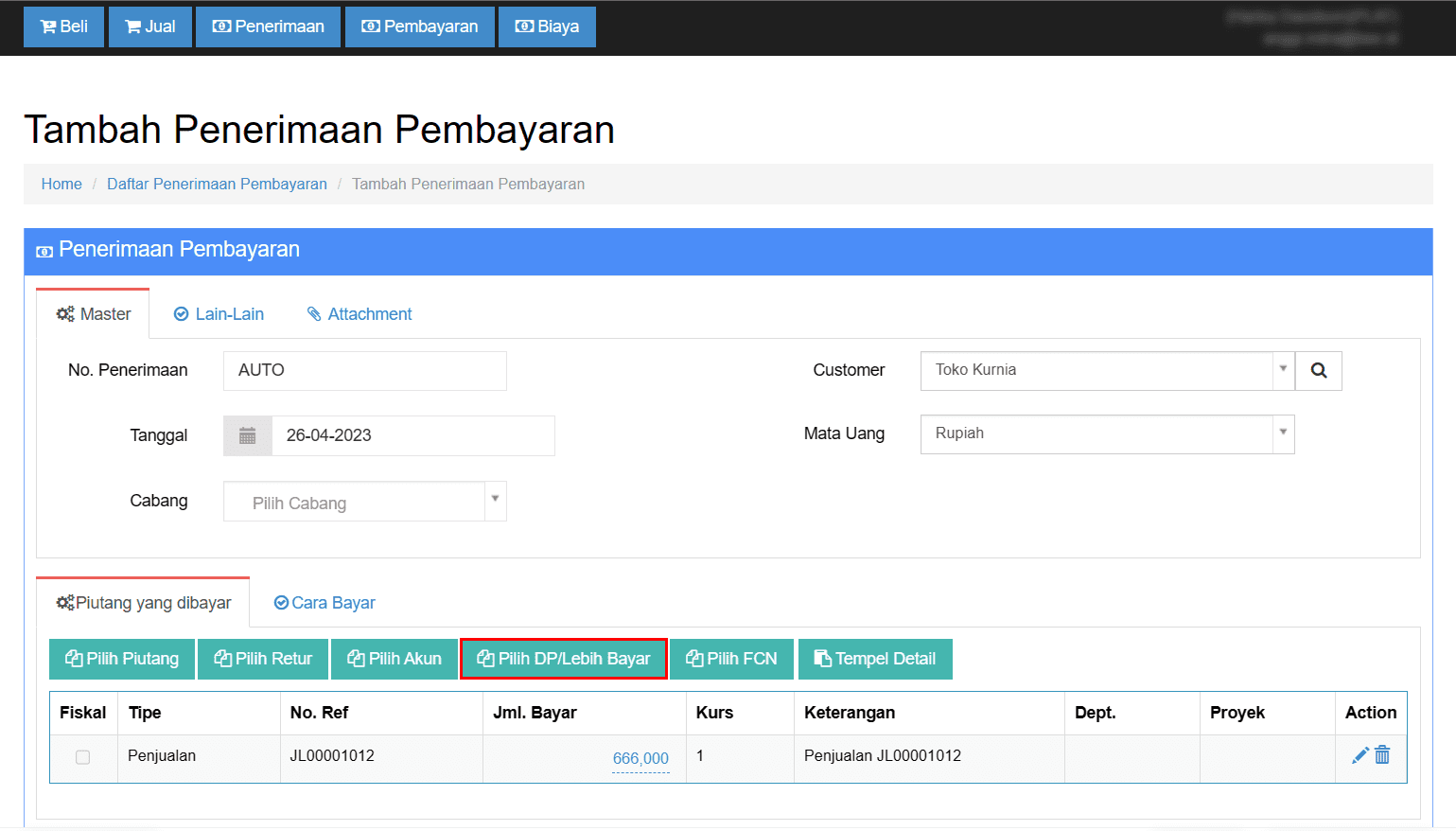Go to Daftar Penerimaan Pembayaran breadcrumb link
The width and height of the screenshot is (1456, 831).
click(x=217, y=184)
